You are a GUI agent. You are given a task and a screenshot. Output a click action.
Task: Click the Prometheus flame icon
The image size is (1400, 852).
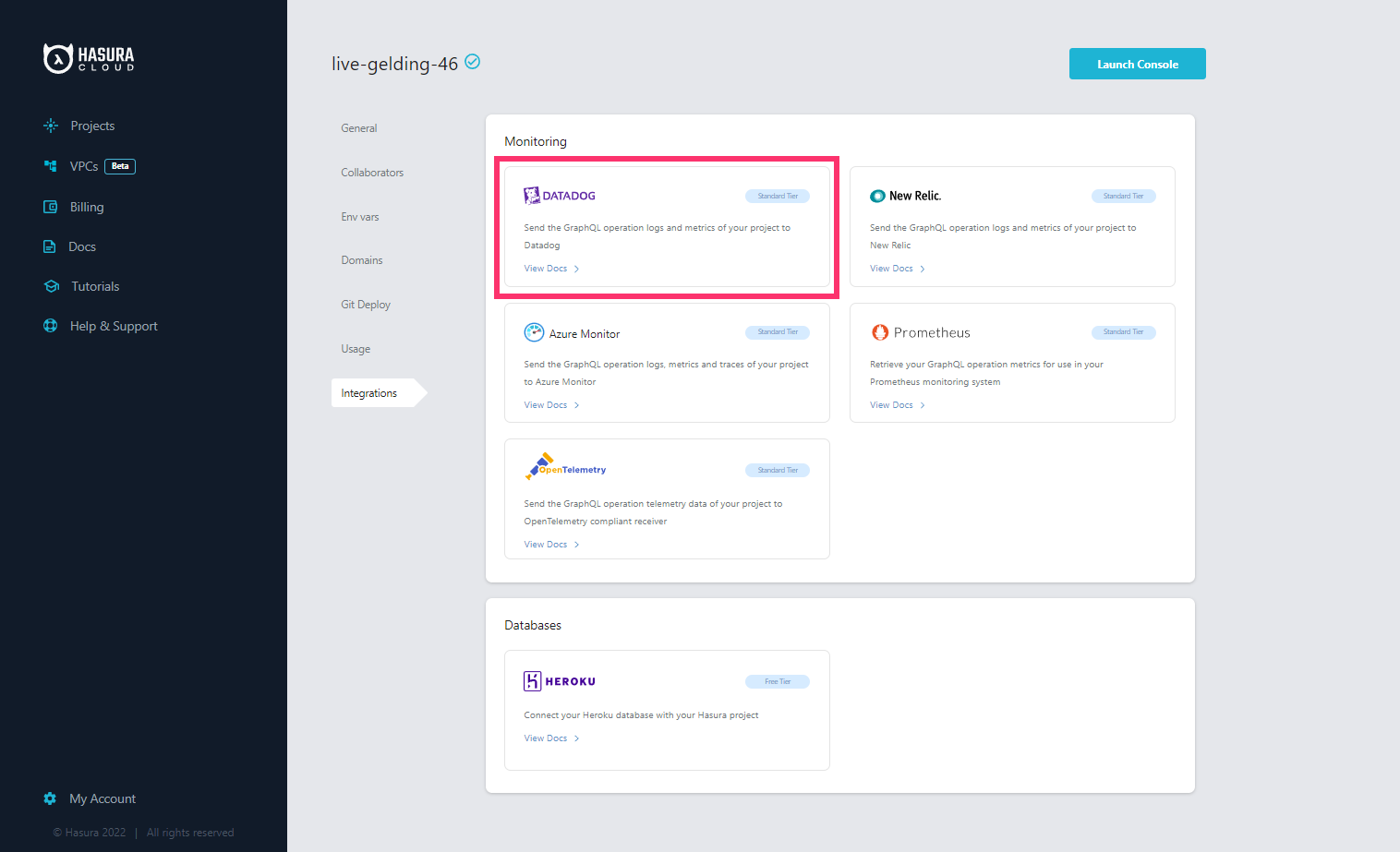tap(879, 332)
